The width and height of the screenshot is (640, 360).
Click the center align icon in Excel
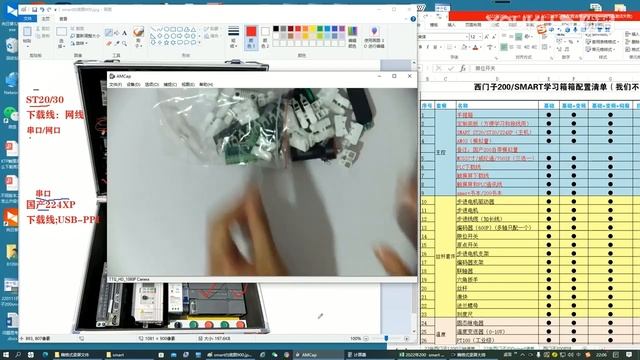coord(511,47)
